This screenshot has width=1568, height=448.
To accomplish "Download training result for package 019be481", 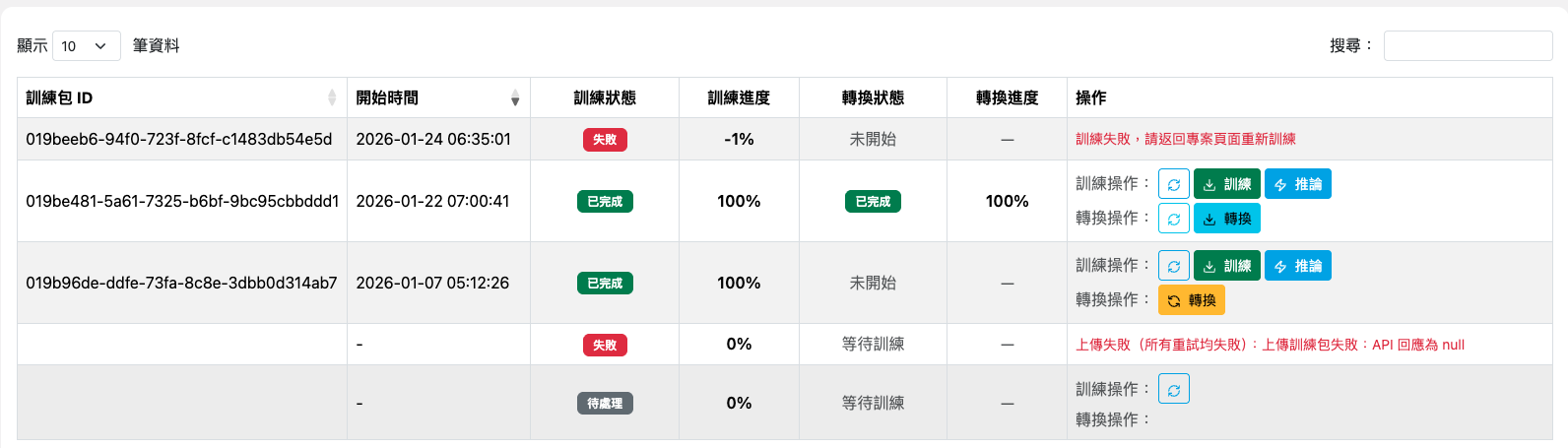I will pyautogui.click(x=1227, y=184).
